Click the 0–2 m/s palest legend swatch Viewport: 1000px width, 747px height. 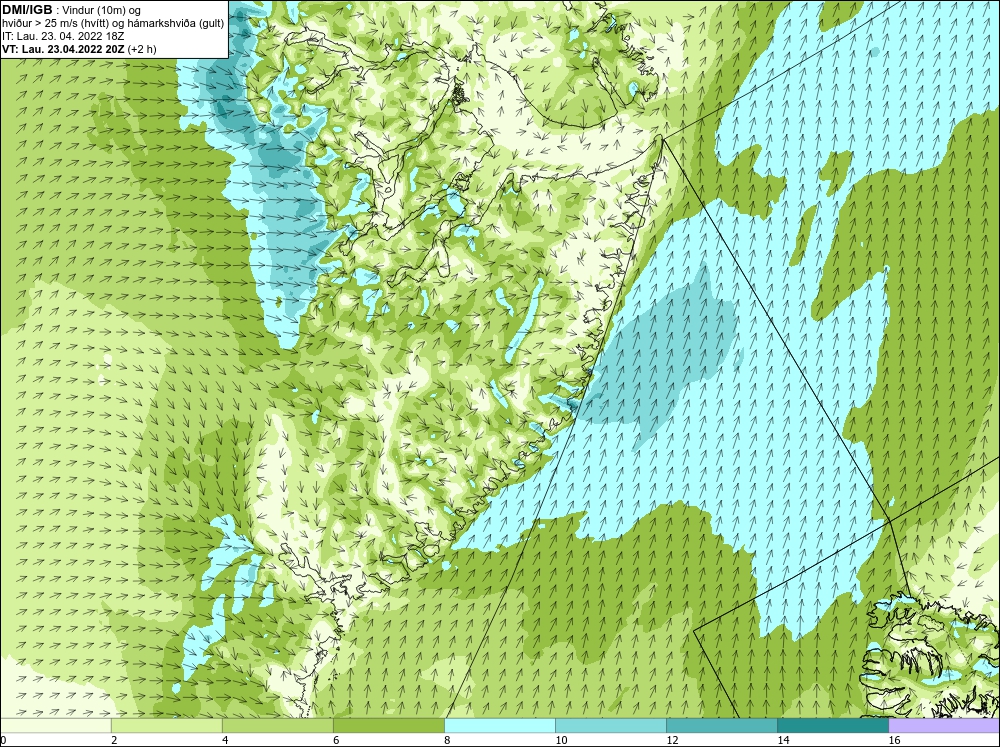pos(56,725)
